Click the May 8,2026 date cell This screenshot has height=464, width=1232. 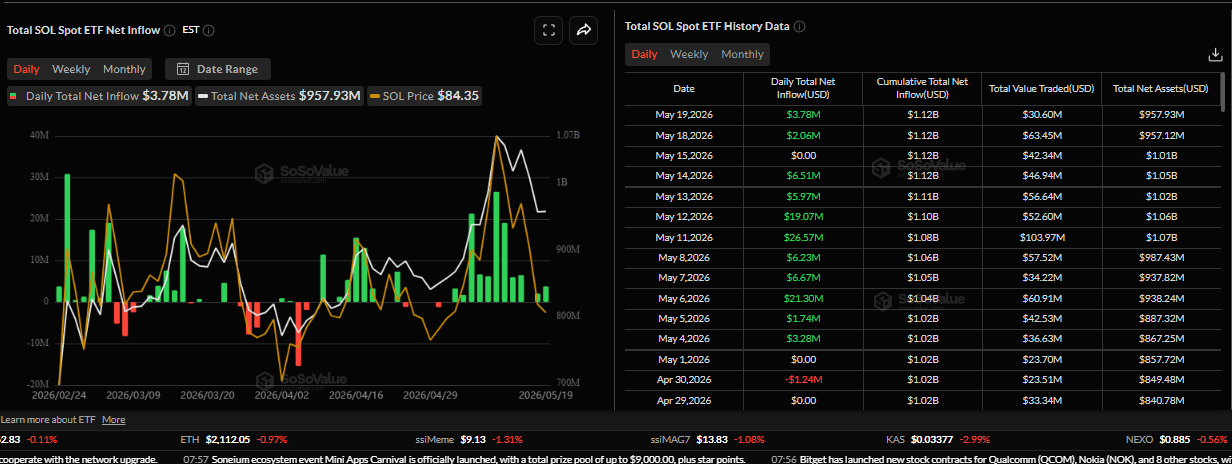coord(684,257)
